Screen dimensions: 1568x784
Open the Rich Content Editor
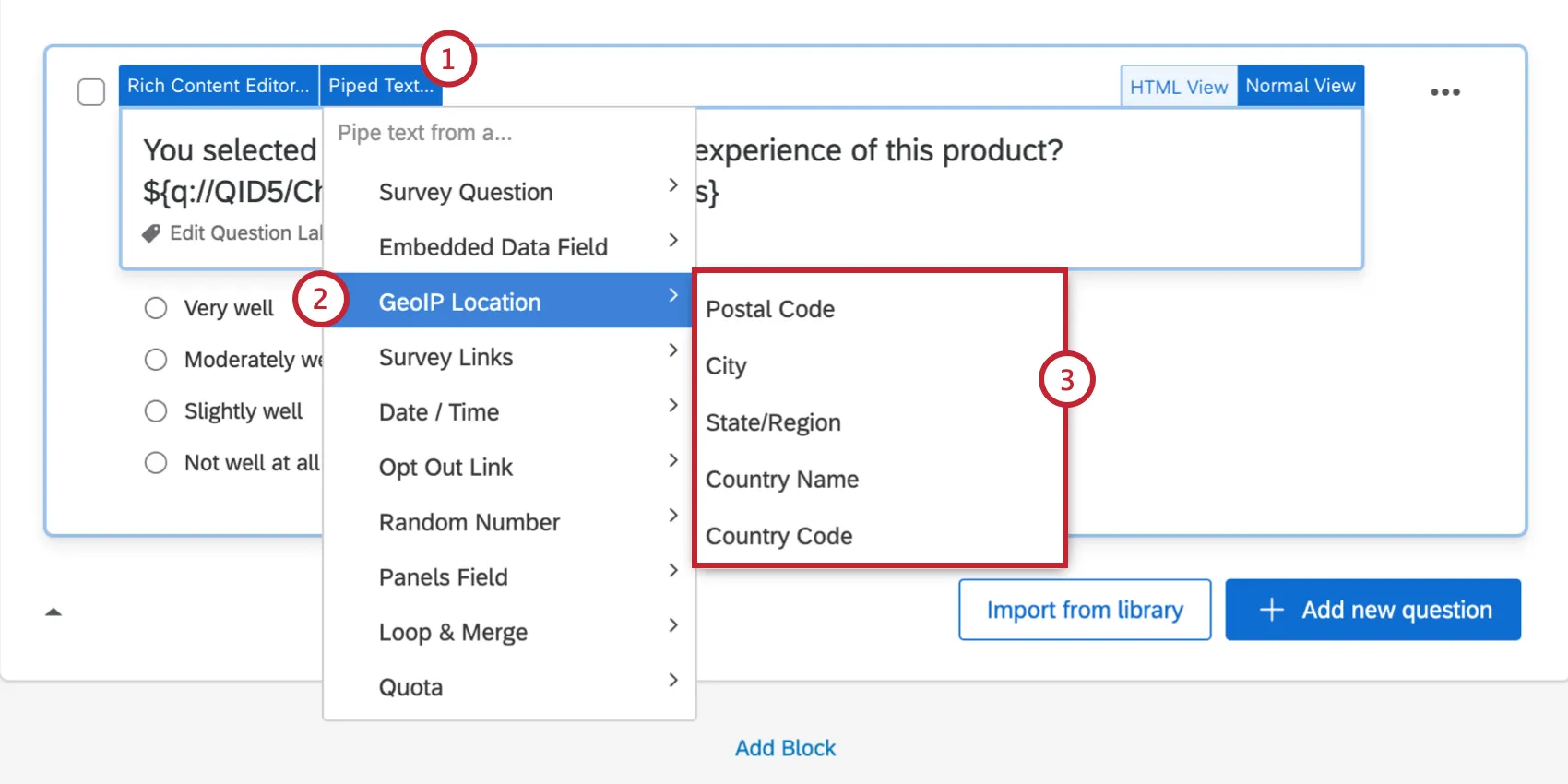[218, 86]
